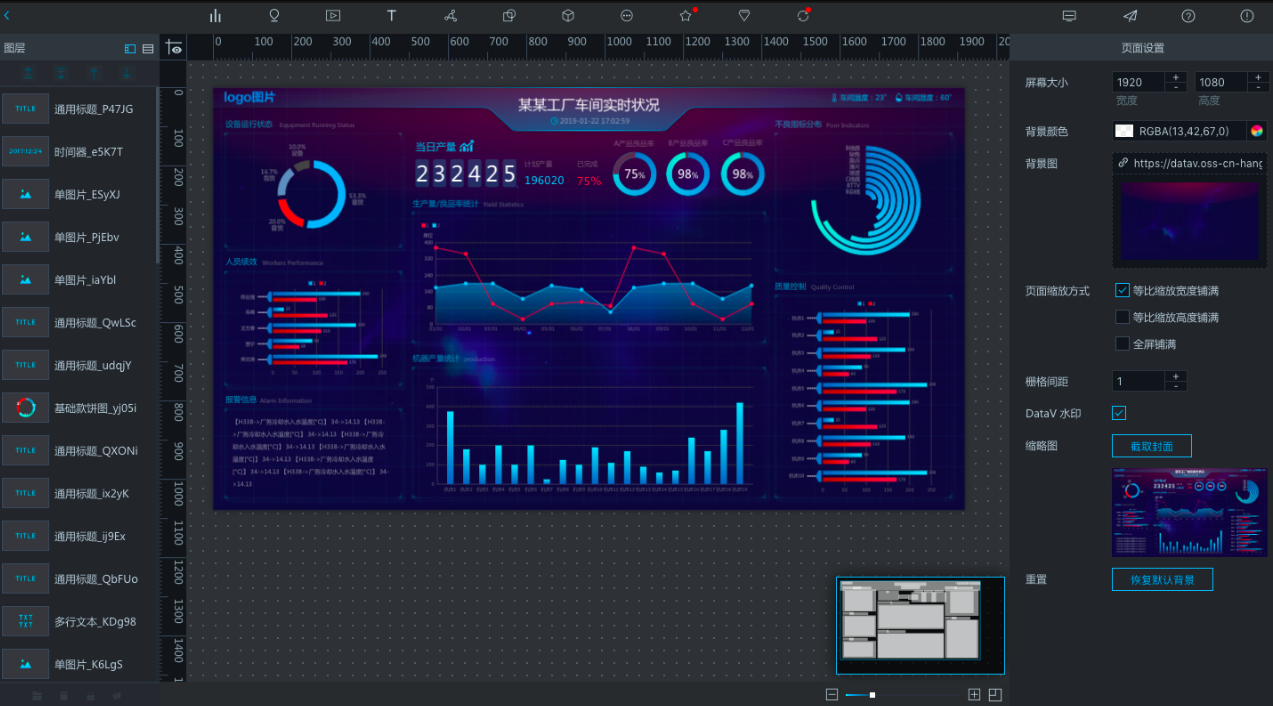Toggle ruler guide lines visibility eye
This screenshot has height=706, width=1273.
point(174,47)
